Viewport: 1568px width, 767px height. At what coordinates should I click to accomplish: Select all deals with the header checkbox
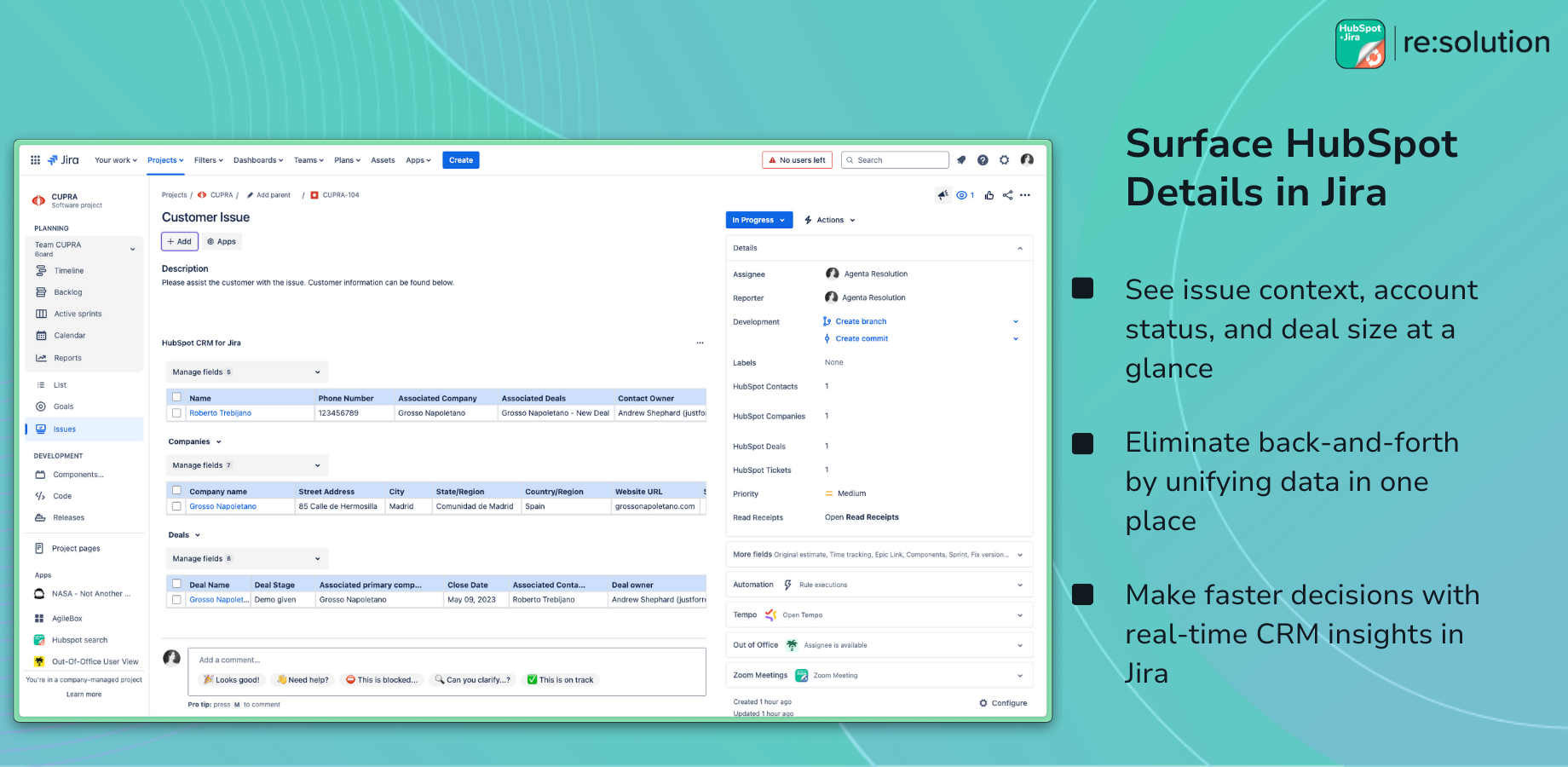pyautogui.click(x=176, y=584)
